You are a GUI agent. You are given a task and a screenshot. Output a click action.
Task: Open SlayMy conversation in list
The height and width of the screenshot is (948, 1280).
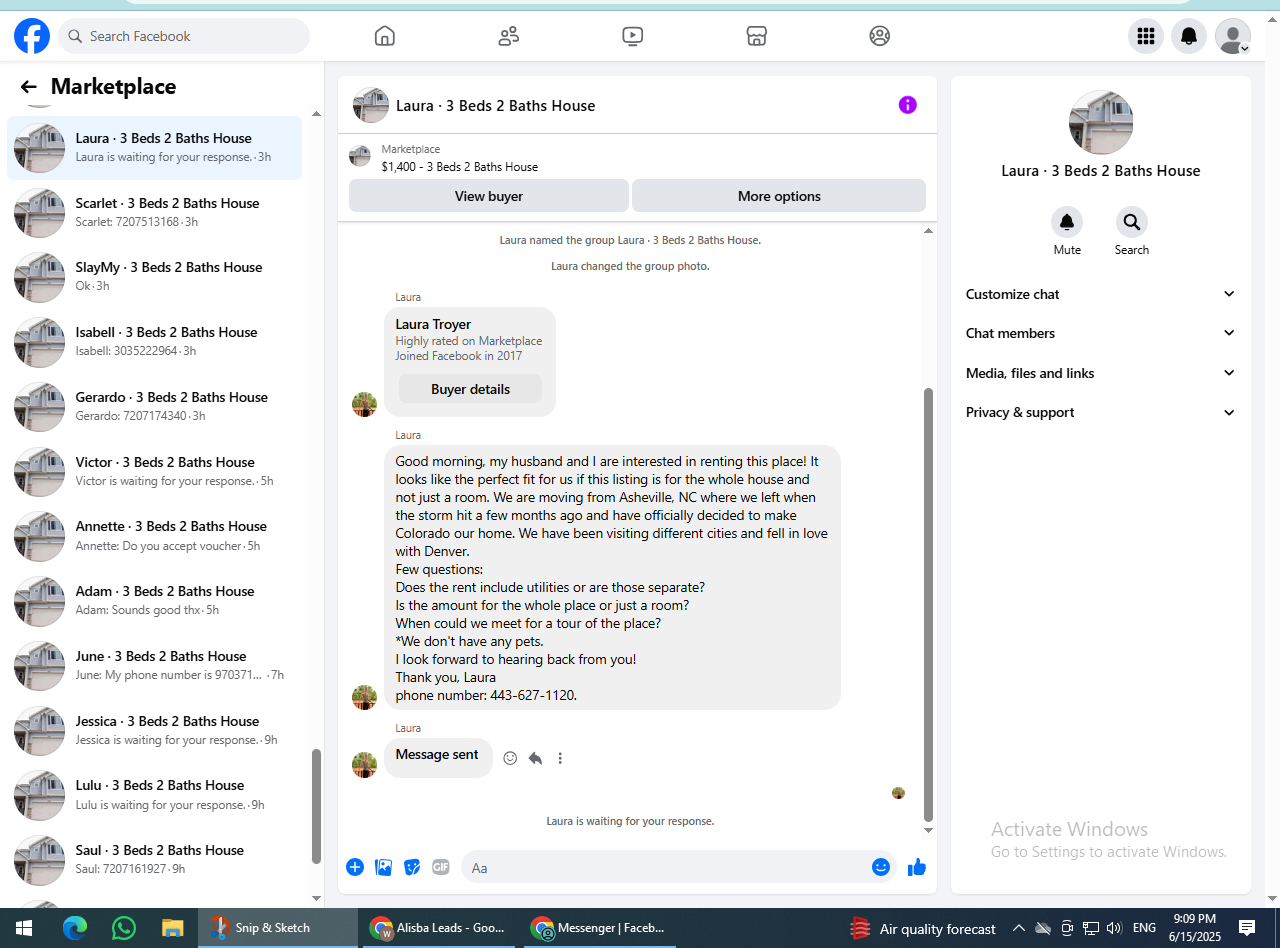(155, 277)
